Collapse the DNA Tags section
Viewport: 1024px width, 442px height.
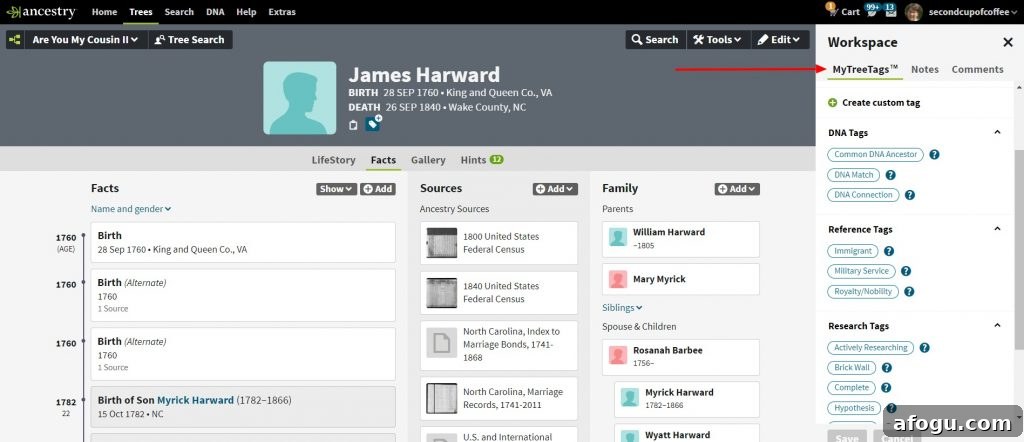[x=997, y=133]
